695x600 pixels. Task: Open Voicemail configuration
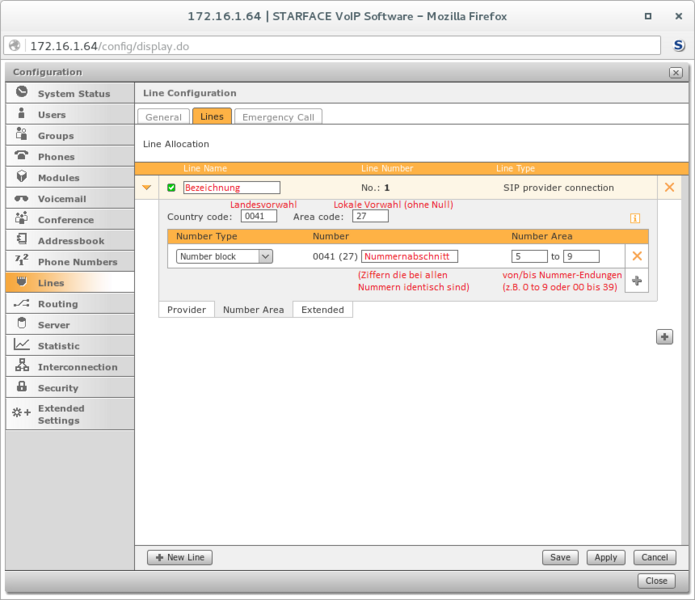(70, 199)
